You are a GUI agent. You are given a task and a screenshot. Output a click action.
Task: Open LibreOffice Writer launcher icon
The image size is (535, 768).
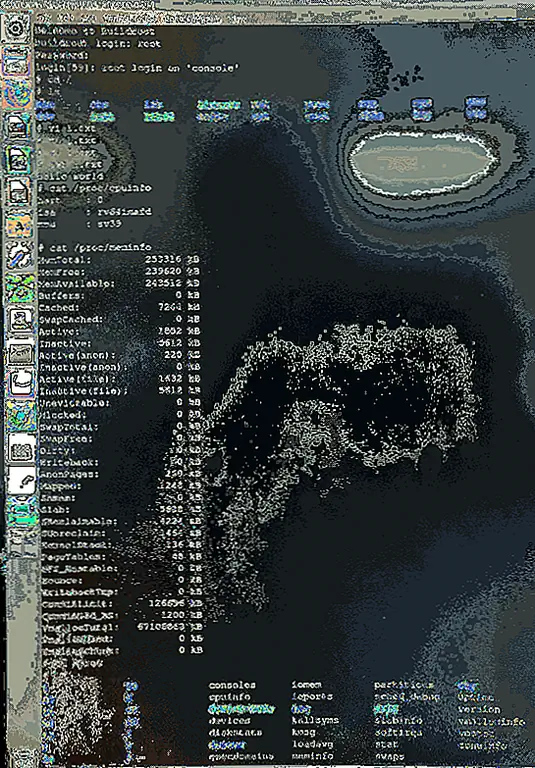(x=18, y=127)
